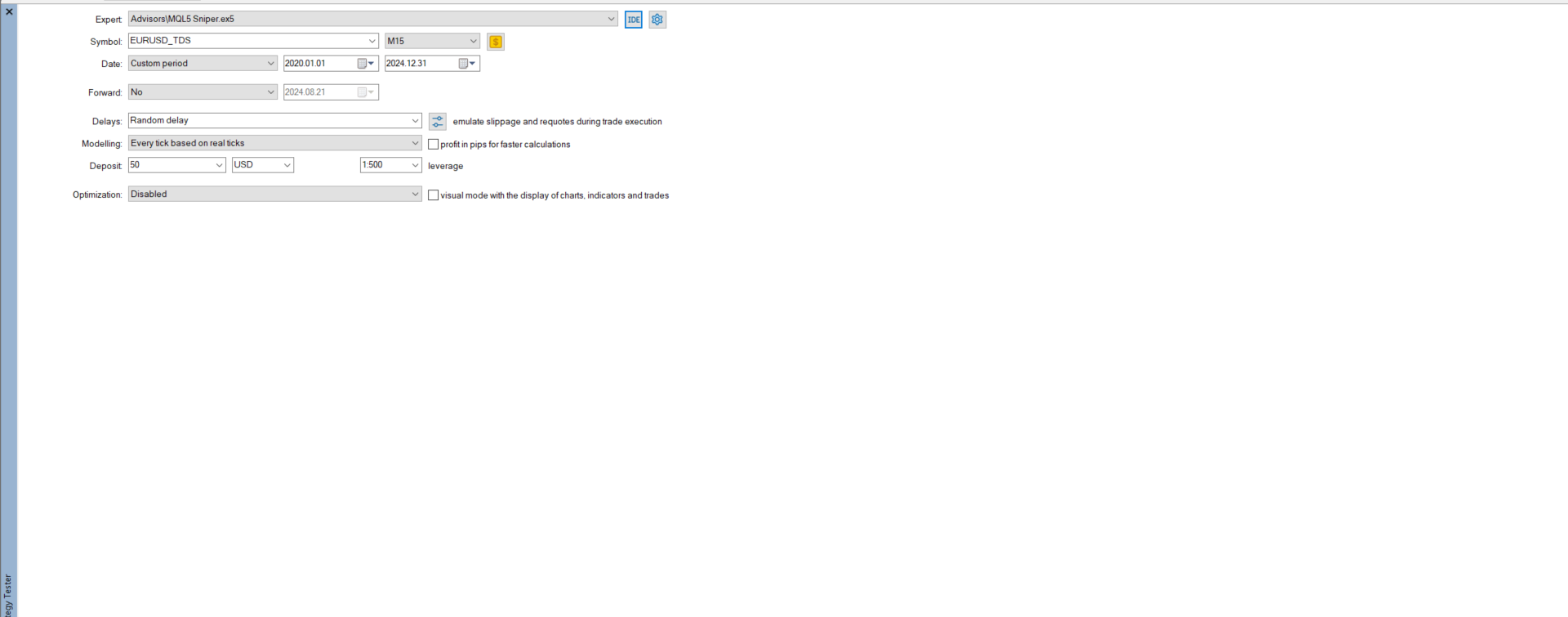Image resolution: width=1568 pixels, height=617 pixels.
Task: Expand the Expert advisor dropdown
Action: pos(611,19)
